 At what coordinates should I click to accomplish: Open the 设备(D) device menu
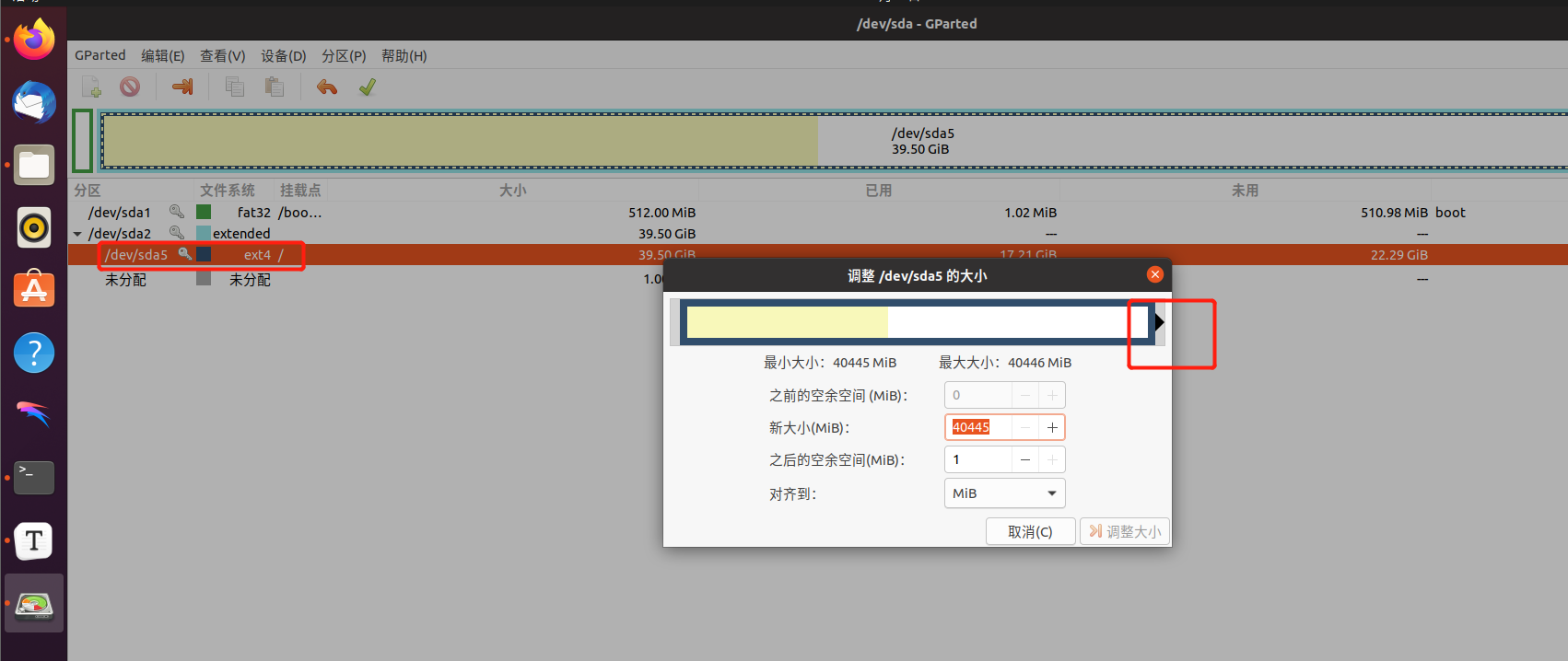(x=283, y=56)
